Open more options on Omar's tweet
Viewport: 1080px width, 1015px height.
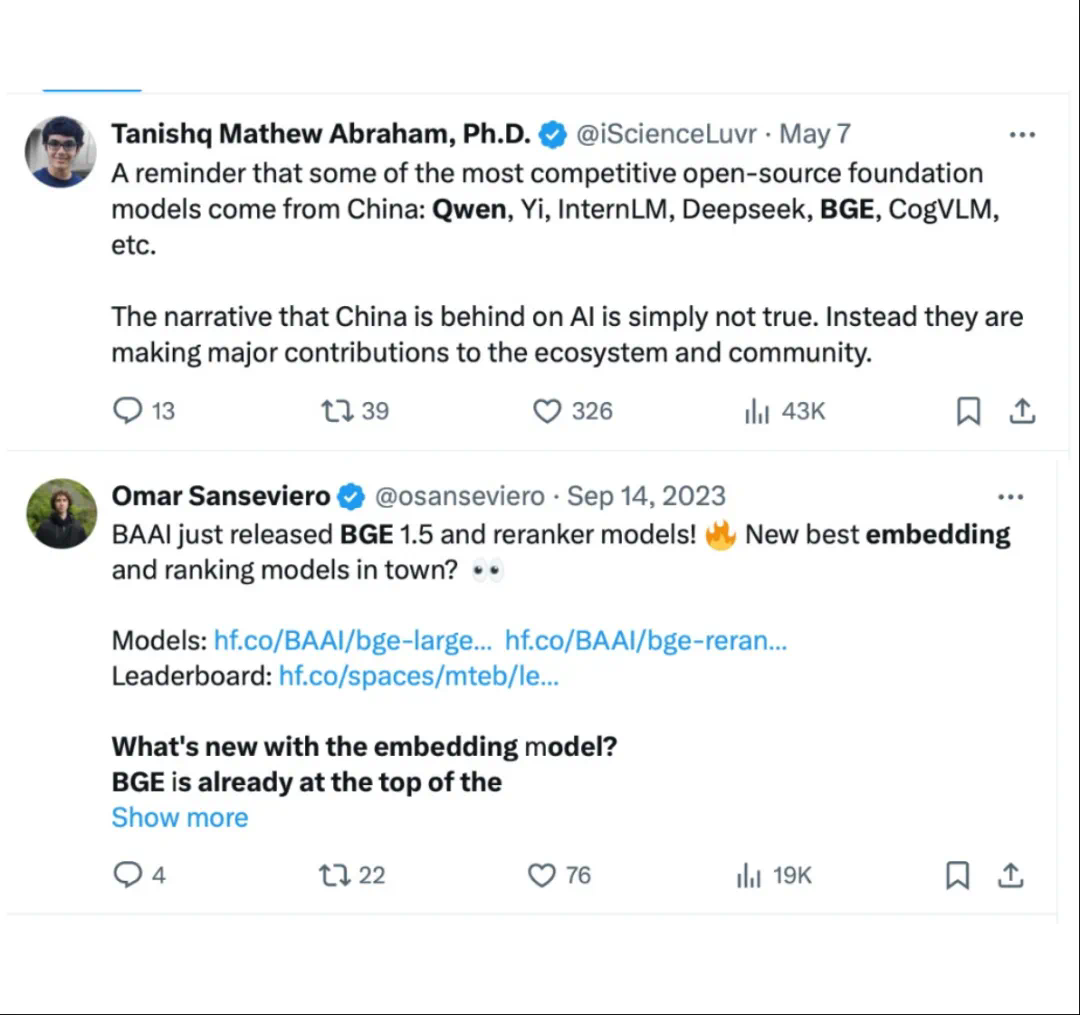tap(1011, 497)
